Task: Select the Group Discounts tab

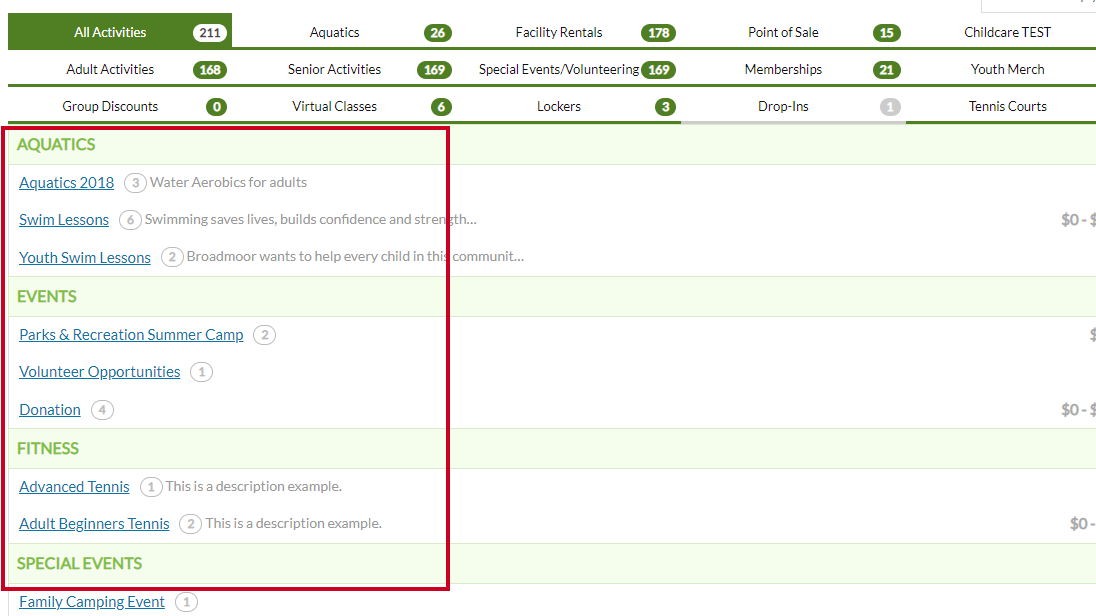Action: coord(110,106)
